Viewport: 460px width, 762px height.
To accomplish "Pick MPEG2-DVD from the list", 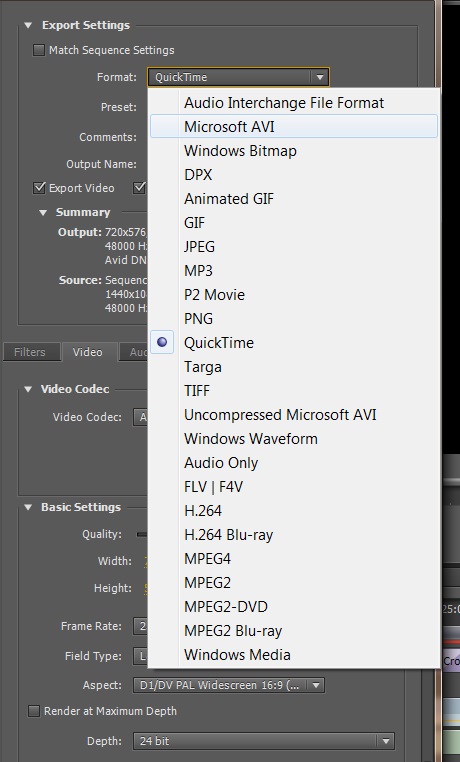I will [x=294, y=606].
